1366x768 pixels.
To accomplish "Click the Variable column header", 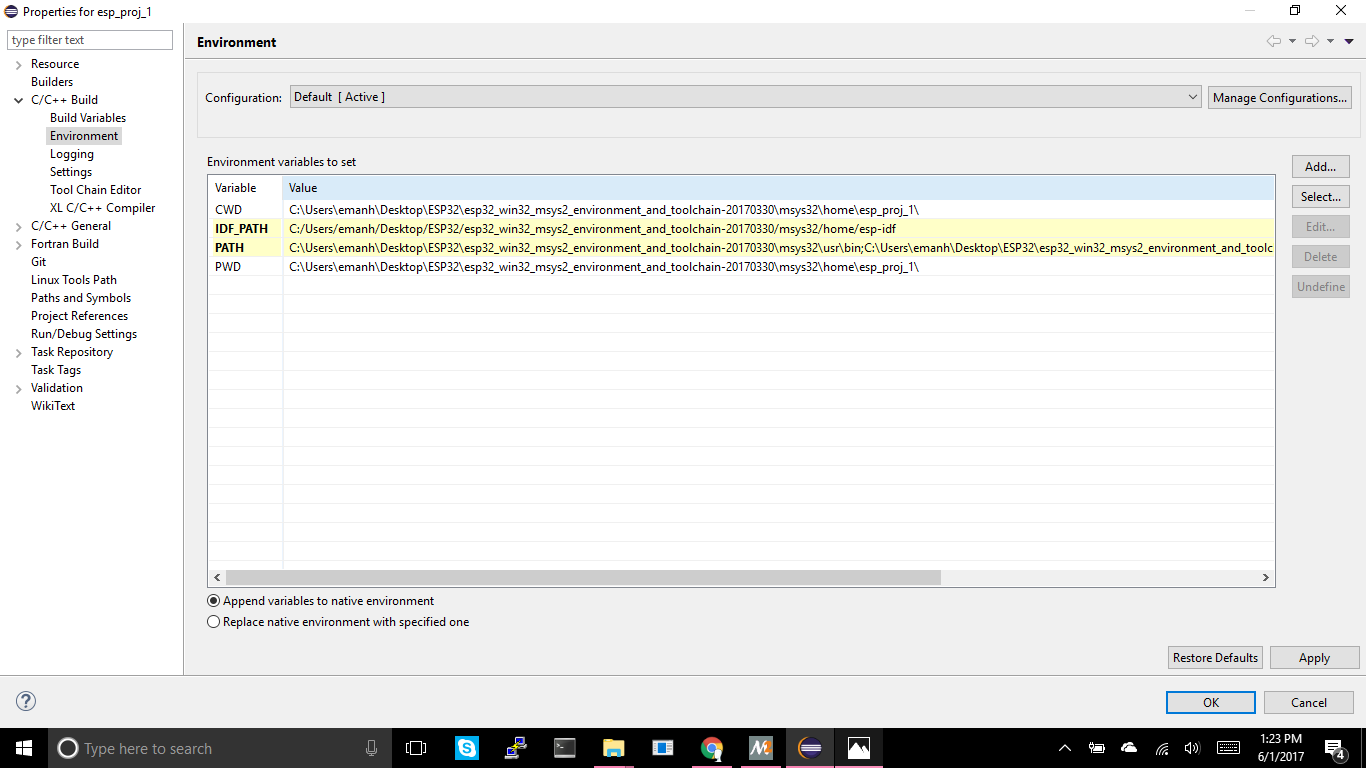I will 246,188.
